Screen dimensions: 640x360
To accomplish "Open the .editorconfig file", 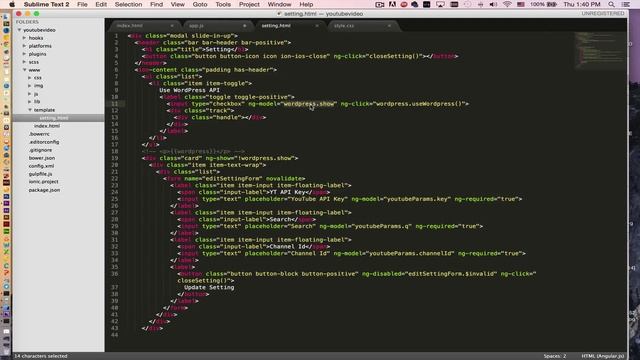I will tap(44, 142).
